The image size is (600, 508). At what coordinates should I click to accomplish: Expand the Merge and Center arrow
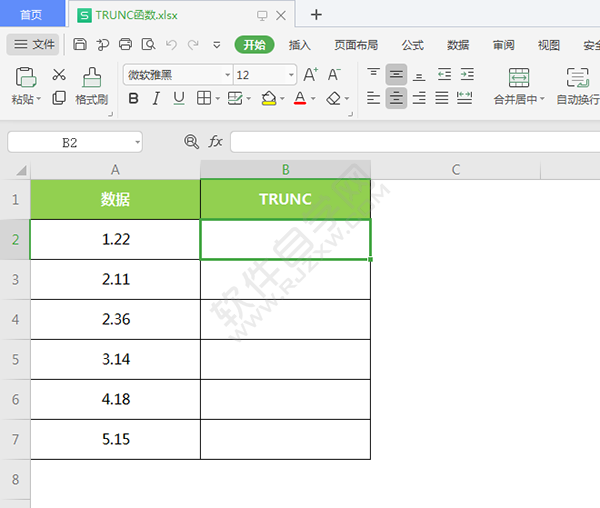click(542, 99)
